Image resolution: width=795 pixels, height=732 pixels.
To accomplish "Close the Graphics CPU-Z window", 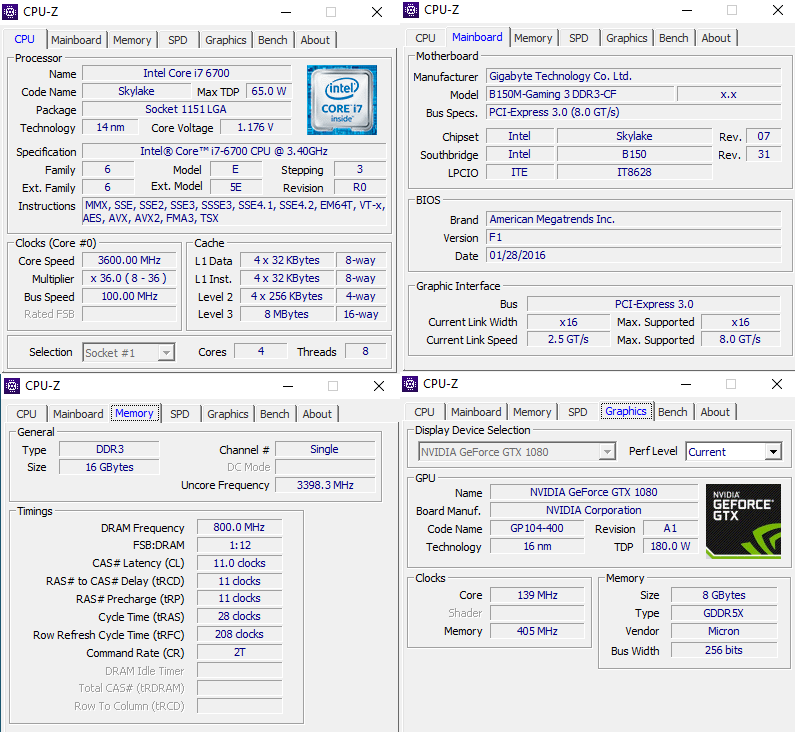I will 776,384.
